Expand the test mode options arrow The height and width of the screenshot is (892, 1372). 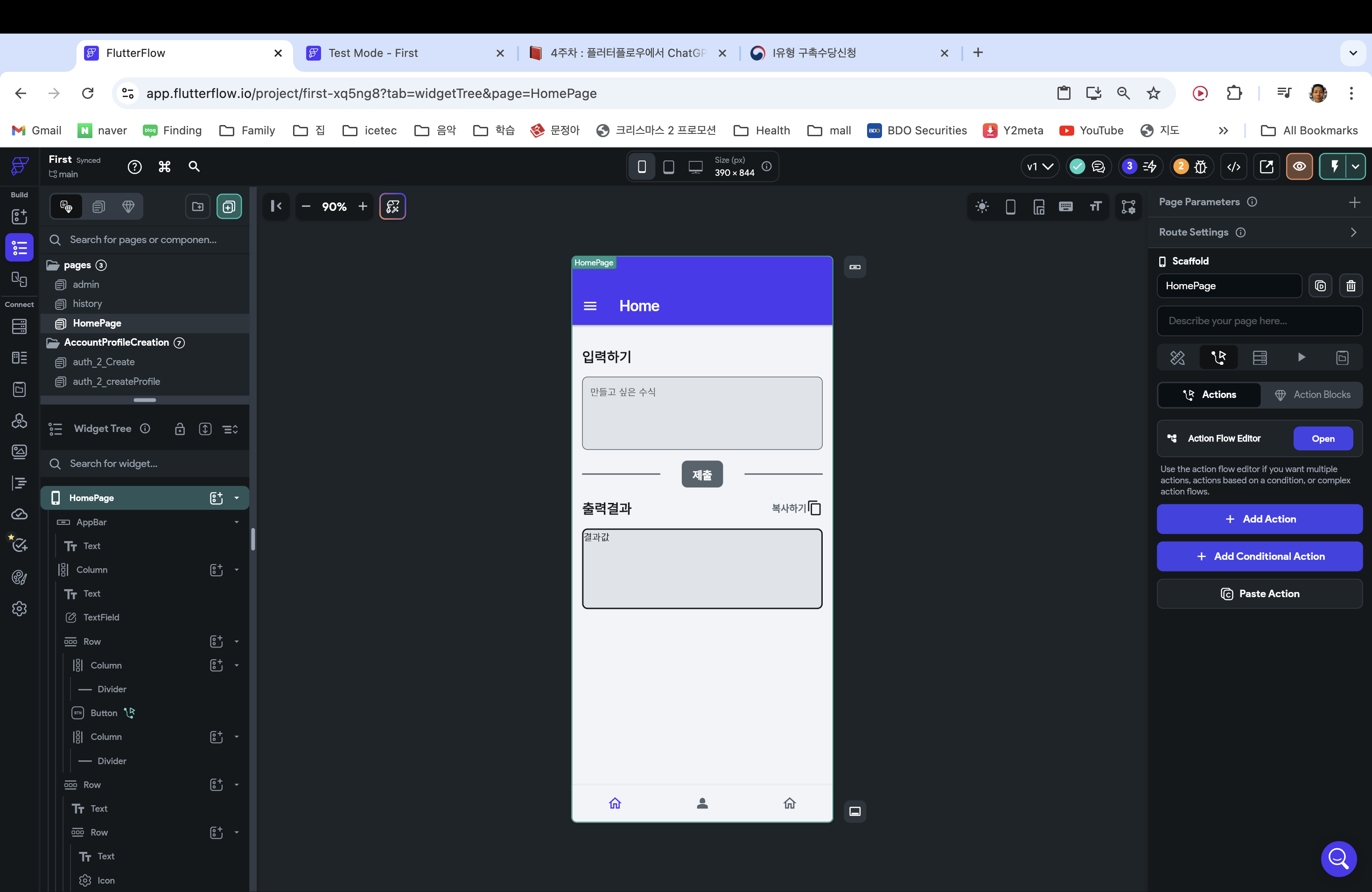(x=1356, y=167)
